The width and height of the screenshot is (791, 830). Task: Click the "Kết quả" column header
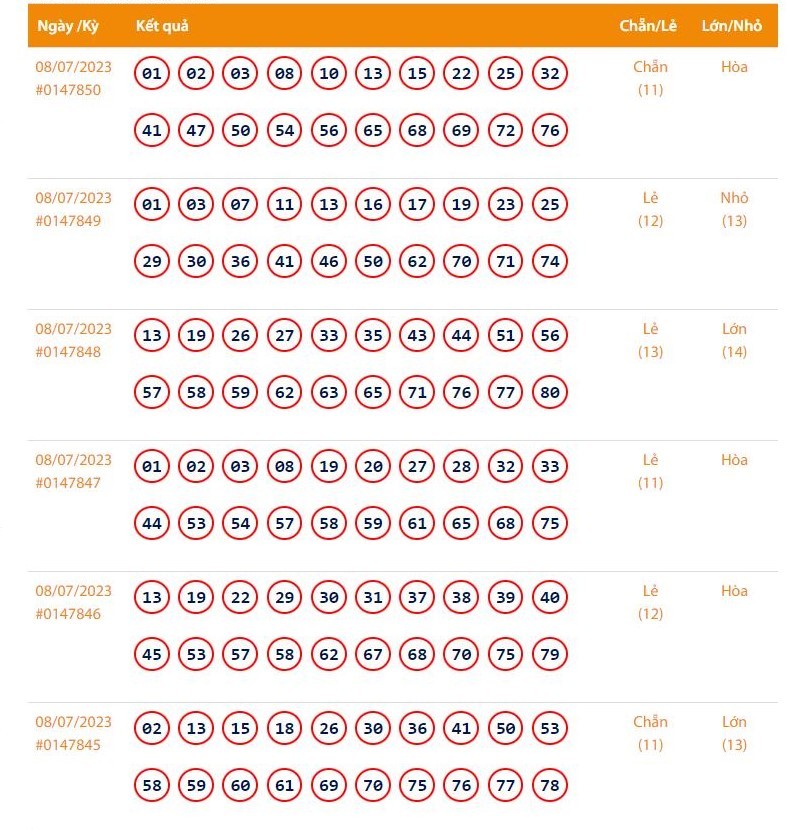point(162,26)
